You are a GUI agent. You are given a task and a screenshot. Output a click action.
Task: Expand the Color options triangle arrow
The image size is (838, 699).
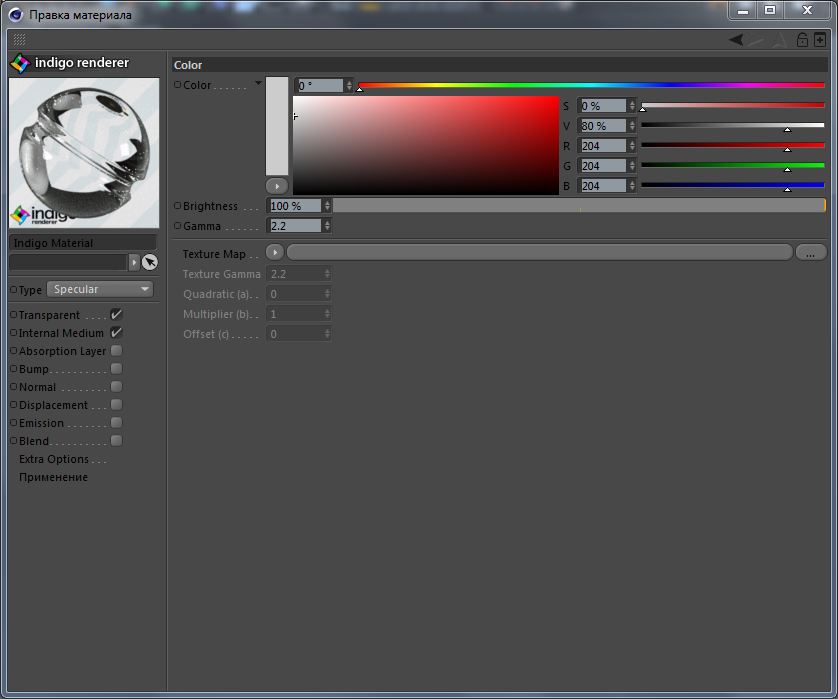point(258,84)
